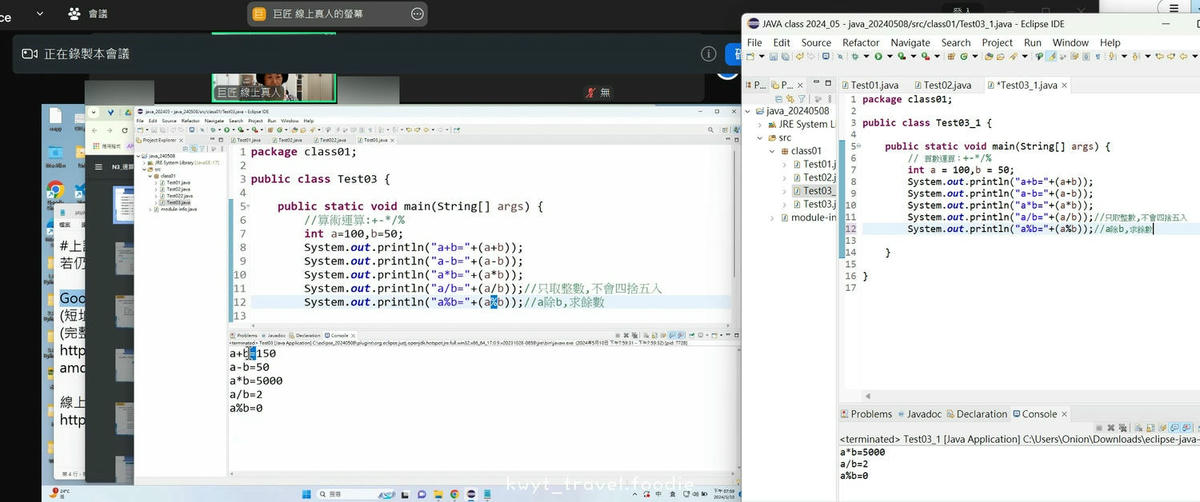Click the Open Type icon in right Eclipse toolbar

tap(988, 57)
